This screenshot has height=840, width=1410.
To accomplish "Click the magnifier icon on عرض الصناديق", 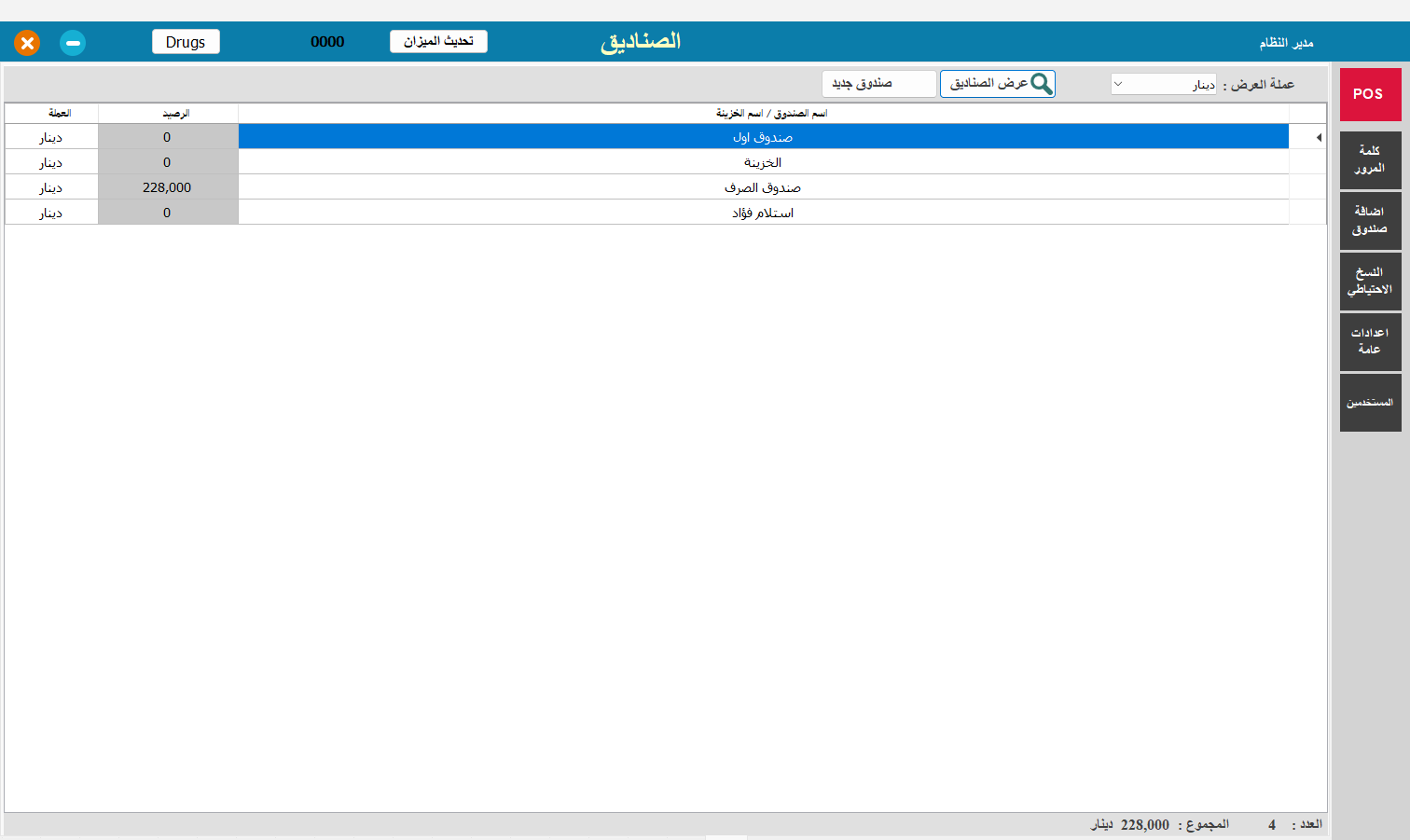I will coord(1041,84).
